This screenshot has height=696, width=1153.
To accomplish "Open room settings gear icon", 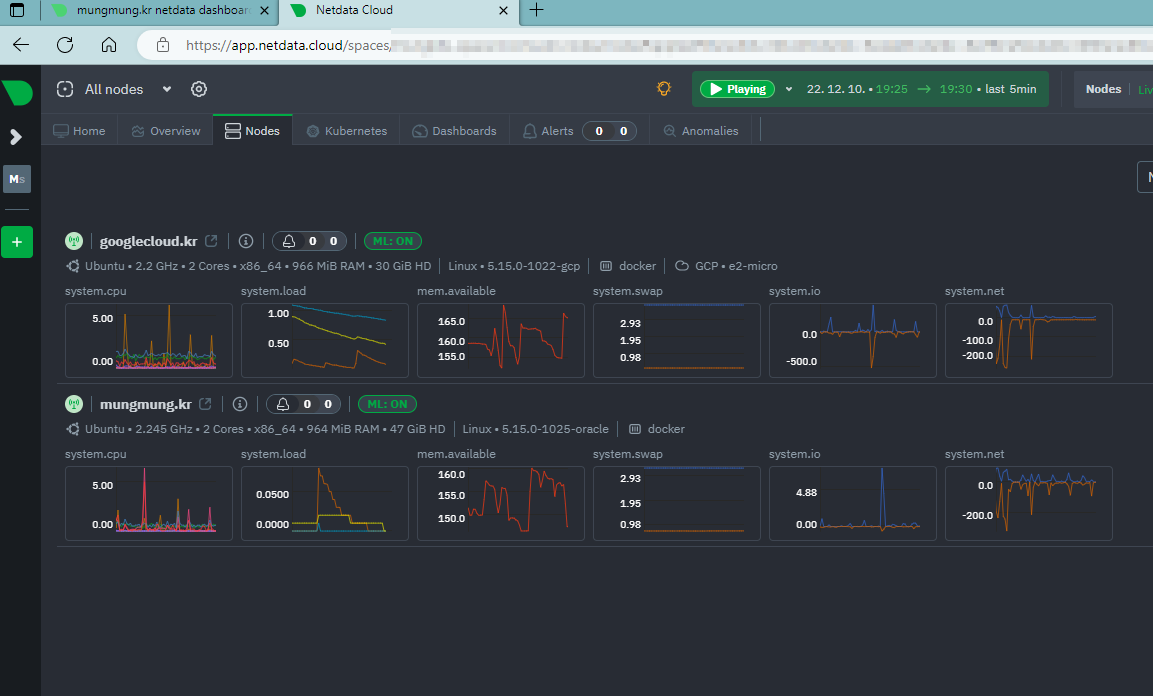I will [x=199, y=89].
